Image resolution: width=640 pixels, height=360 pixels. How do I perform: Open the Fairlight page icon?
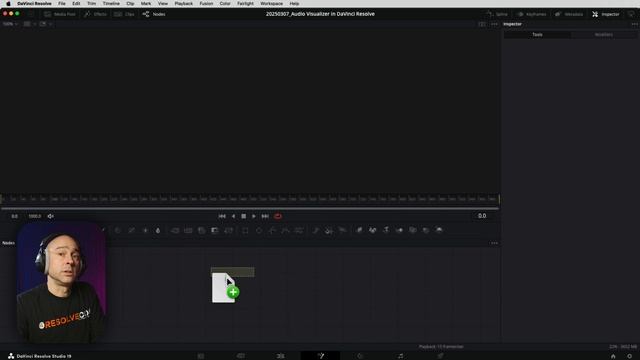click(400, 356)
